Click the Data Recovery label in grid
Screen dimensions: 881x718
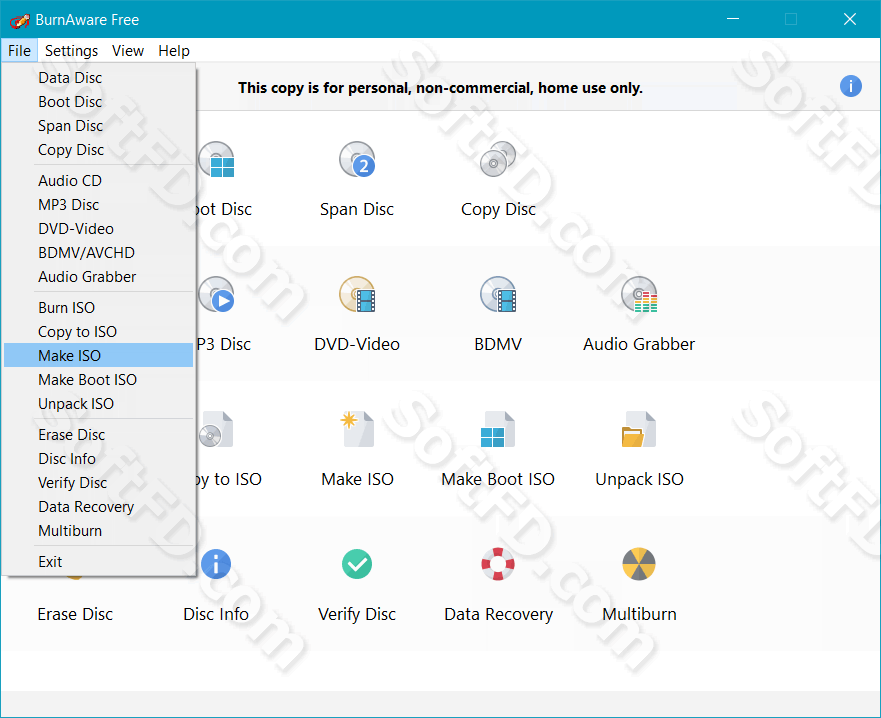click(498, 614)
